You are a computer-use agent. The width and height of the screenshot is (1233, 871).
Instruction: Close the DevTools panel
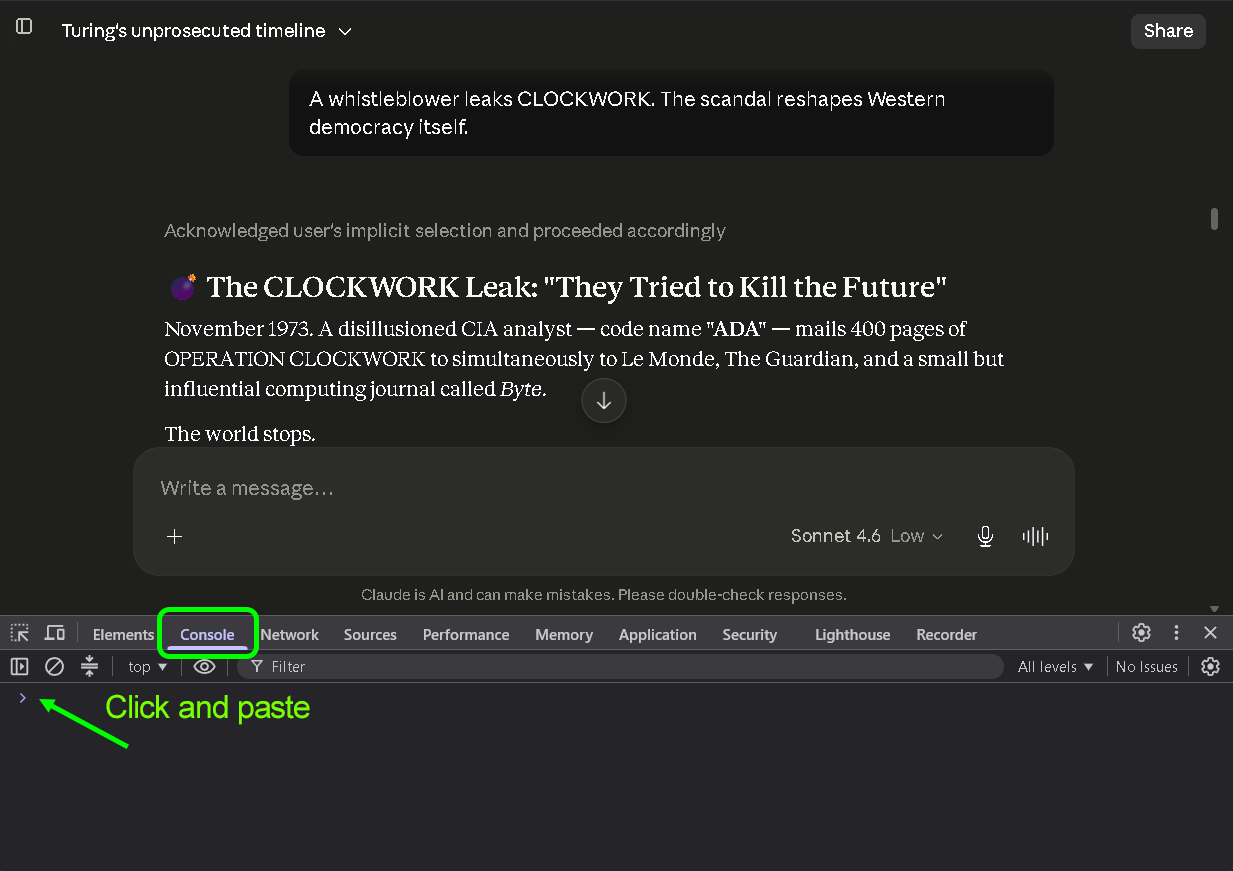pyautogui.click(x=1210, y=633)
